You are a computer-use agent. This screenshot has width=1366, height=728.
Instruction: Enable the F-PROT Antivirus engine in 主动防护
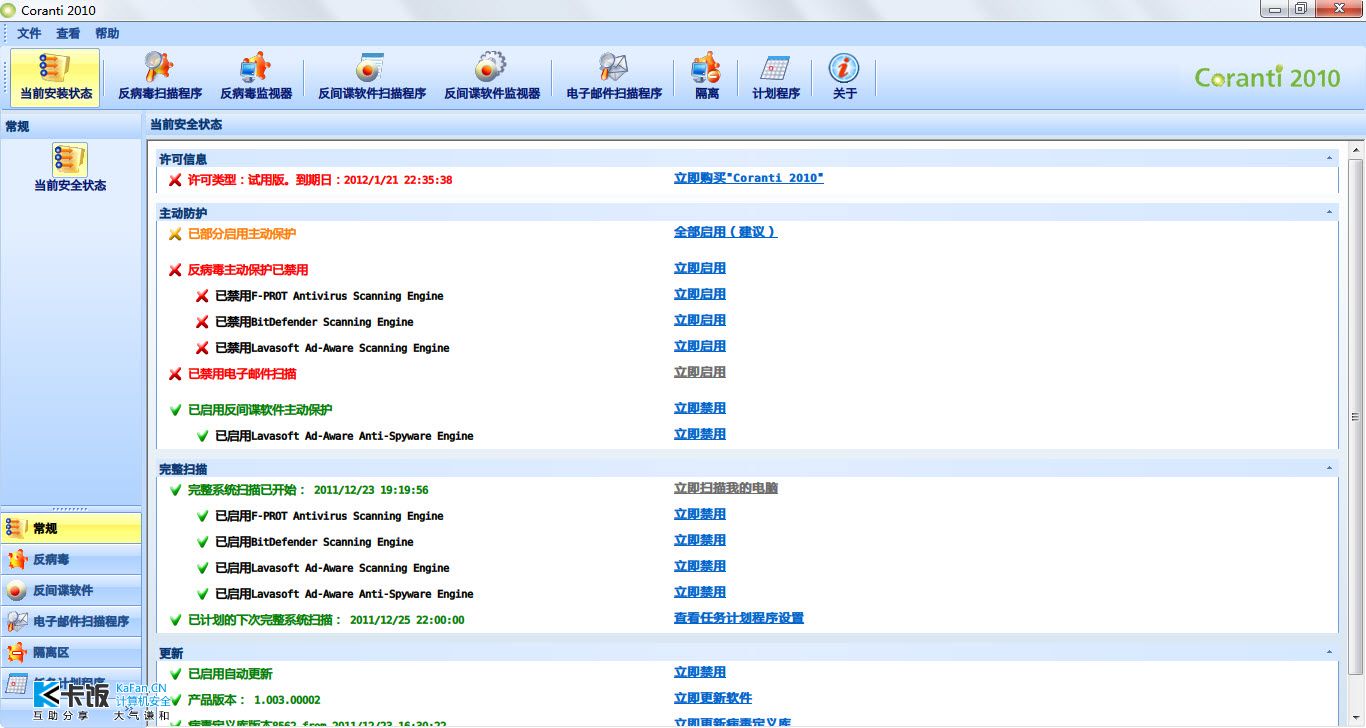click(x=700, y=294)
